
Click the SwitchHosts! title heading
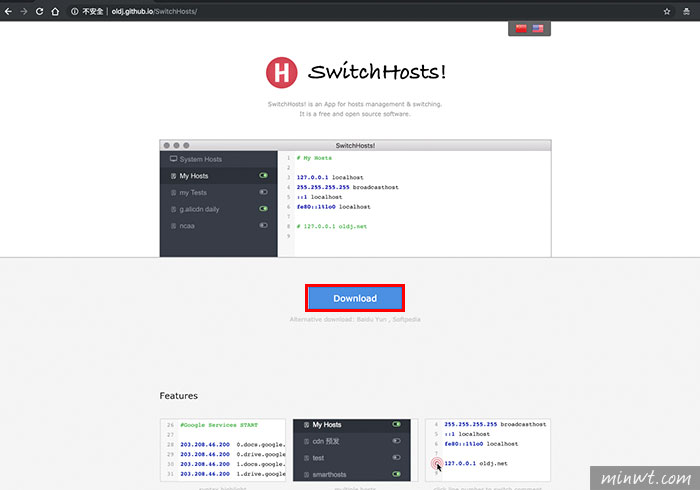pos(377,72)
